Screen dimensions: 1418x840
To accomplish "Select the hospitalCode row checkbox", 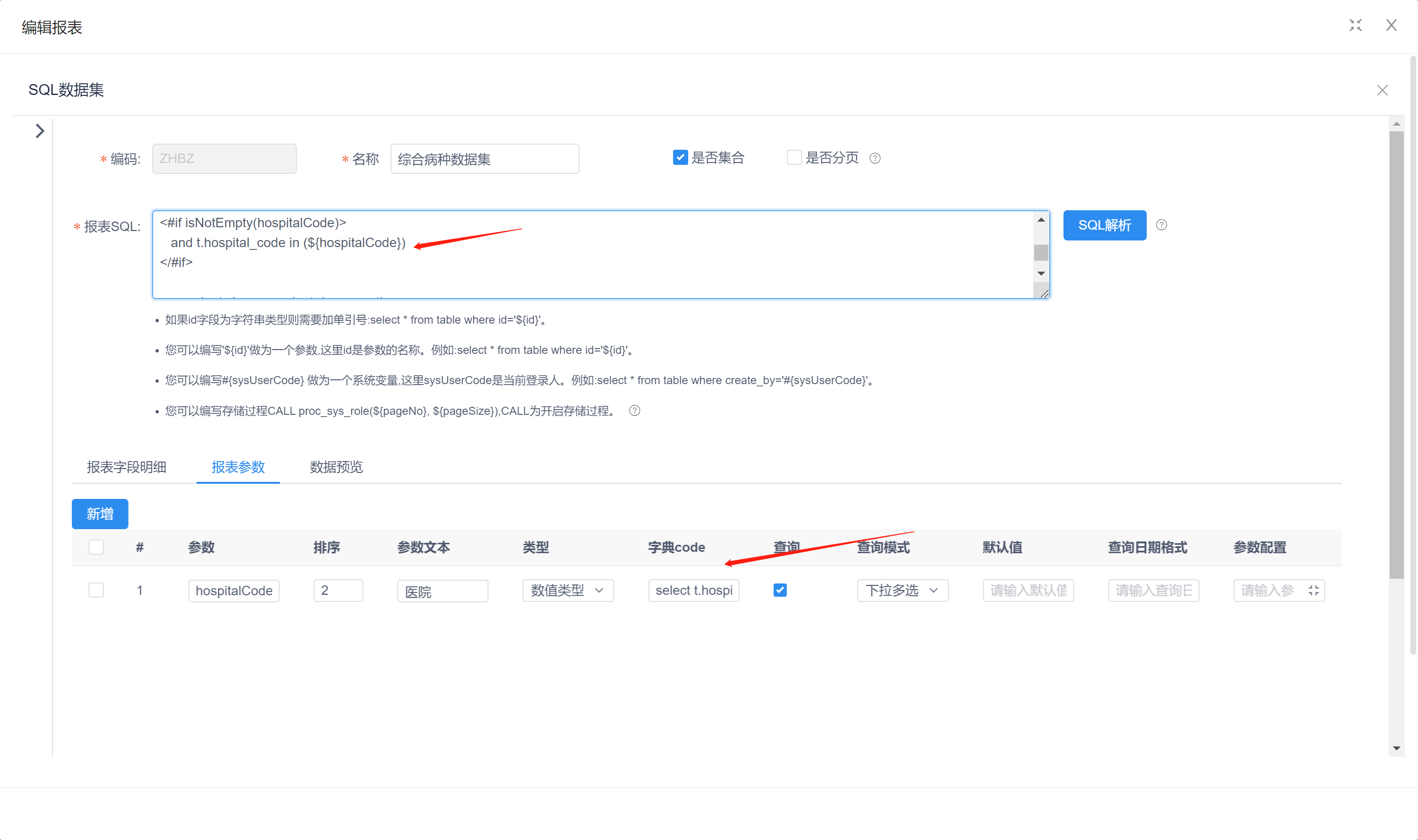I will tap(96, 591).
